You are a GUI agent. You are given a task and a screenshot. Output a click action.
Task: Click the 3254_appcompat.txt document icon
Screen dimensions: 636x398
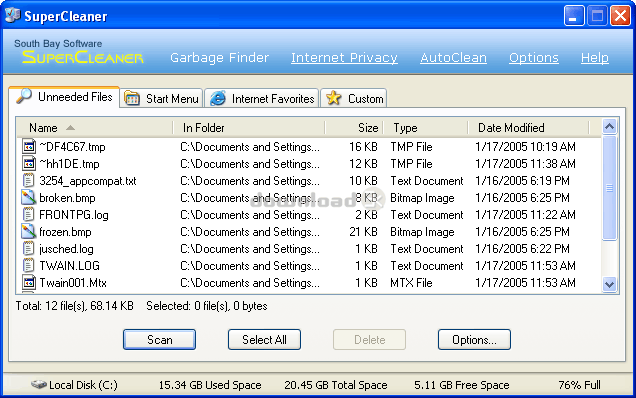[28, 181]
